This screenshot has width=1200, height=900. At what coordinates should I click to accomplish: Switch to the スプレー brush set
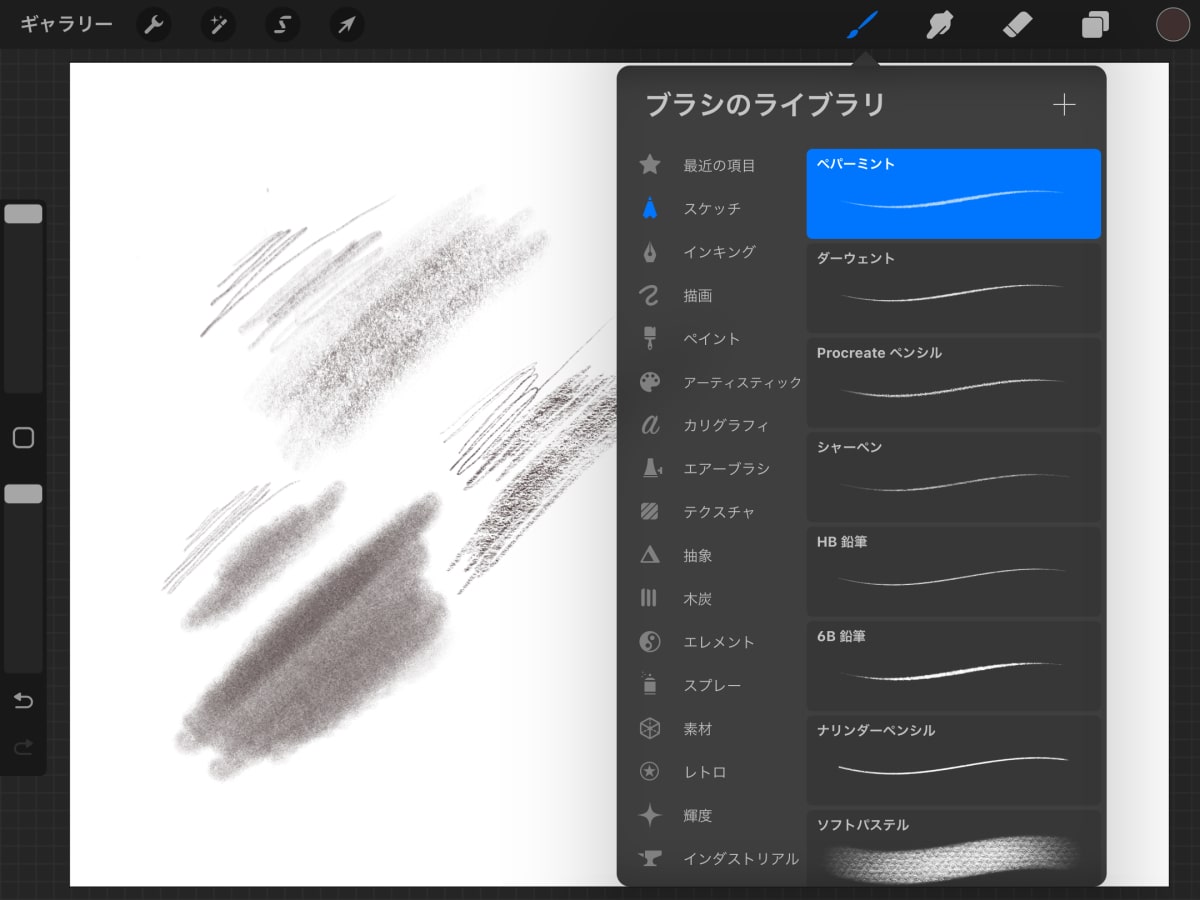tap(720, 685)
